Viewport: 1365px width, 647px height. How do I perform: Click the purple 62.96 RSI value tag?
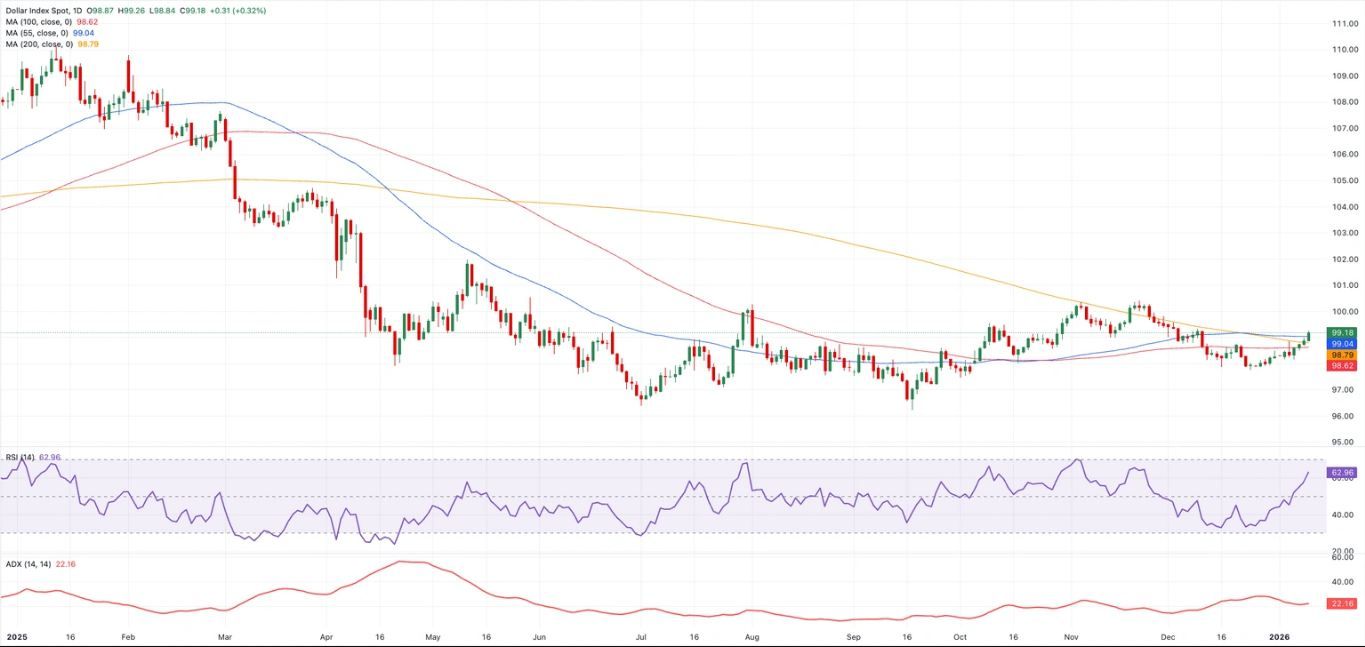[x=1342, y=472]
